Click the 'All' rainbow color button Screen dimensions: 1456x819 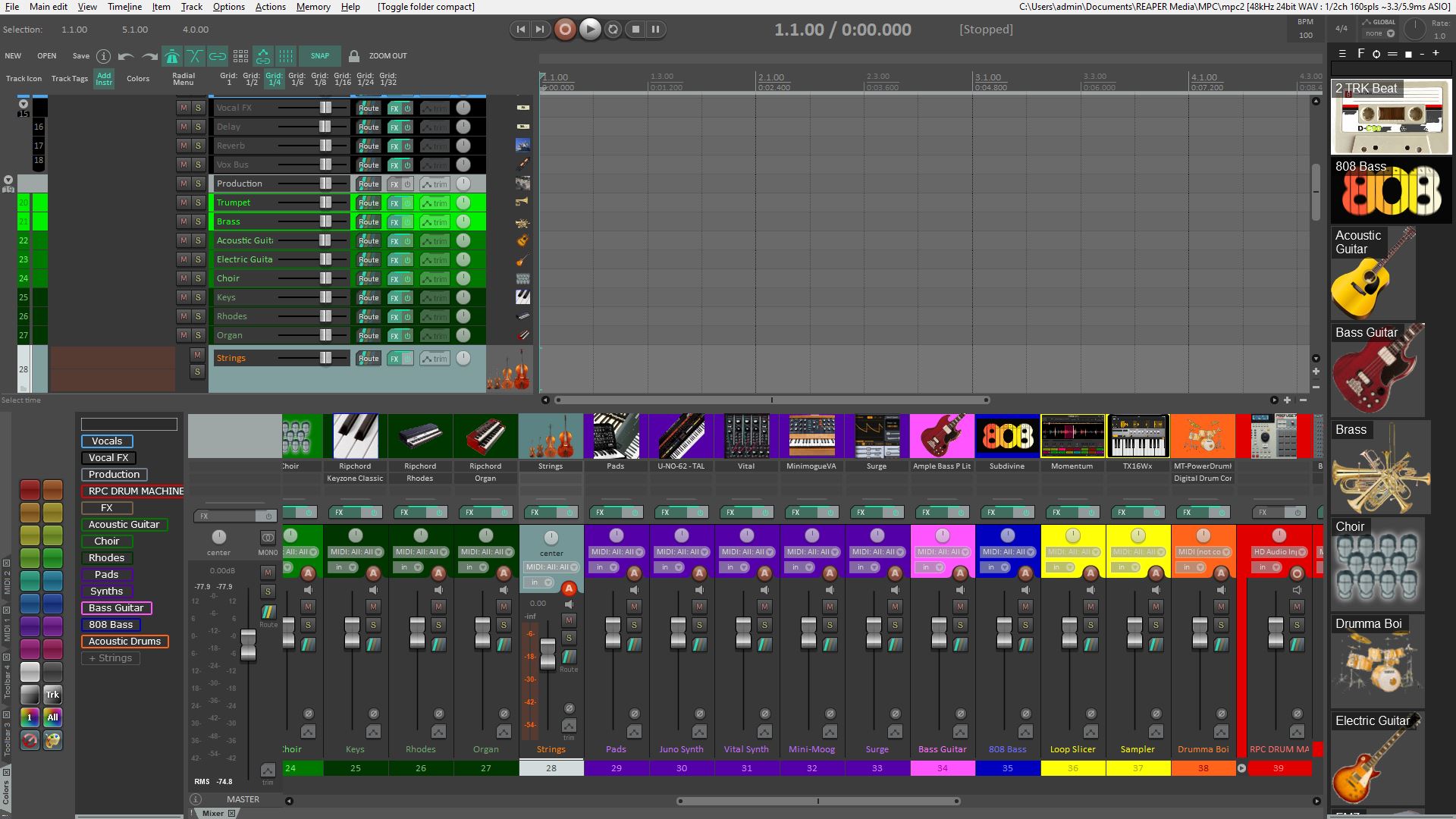[x=52, y=717]
